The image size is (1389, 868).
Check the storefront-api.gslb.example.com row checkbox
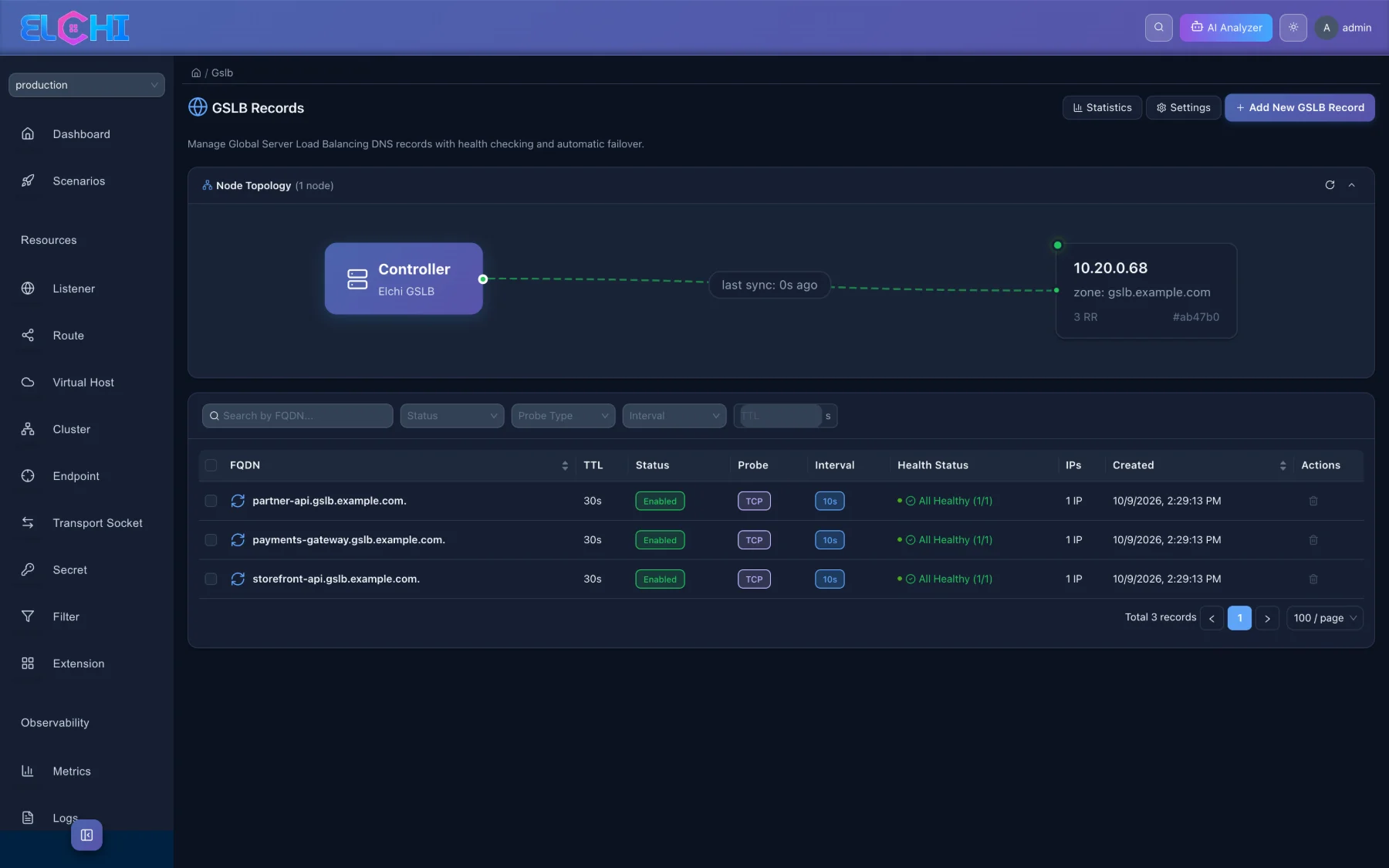pyautogui.click(x=211, y=579)
